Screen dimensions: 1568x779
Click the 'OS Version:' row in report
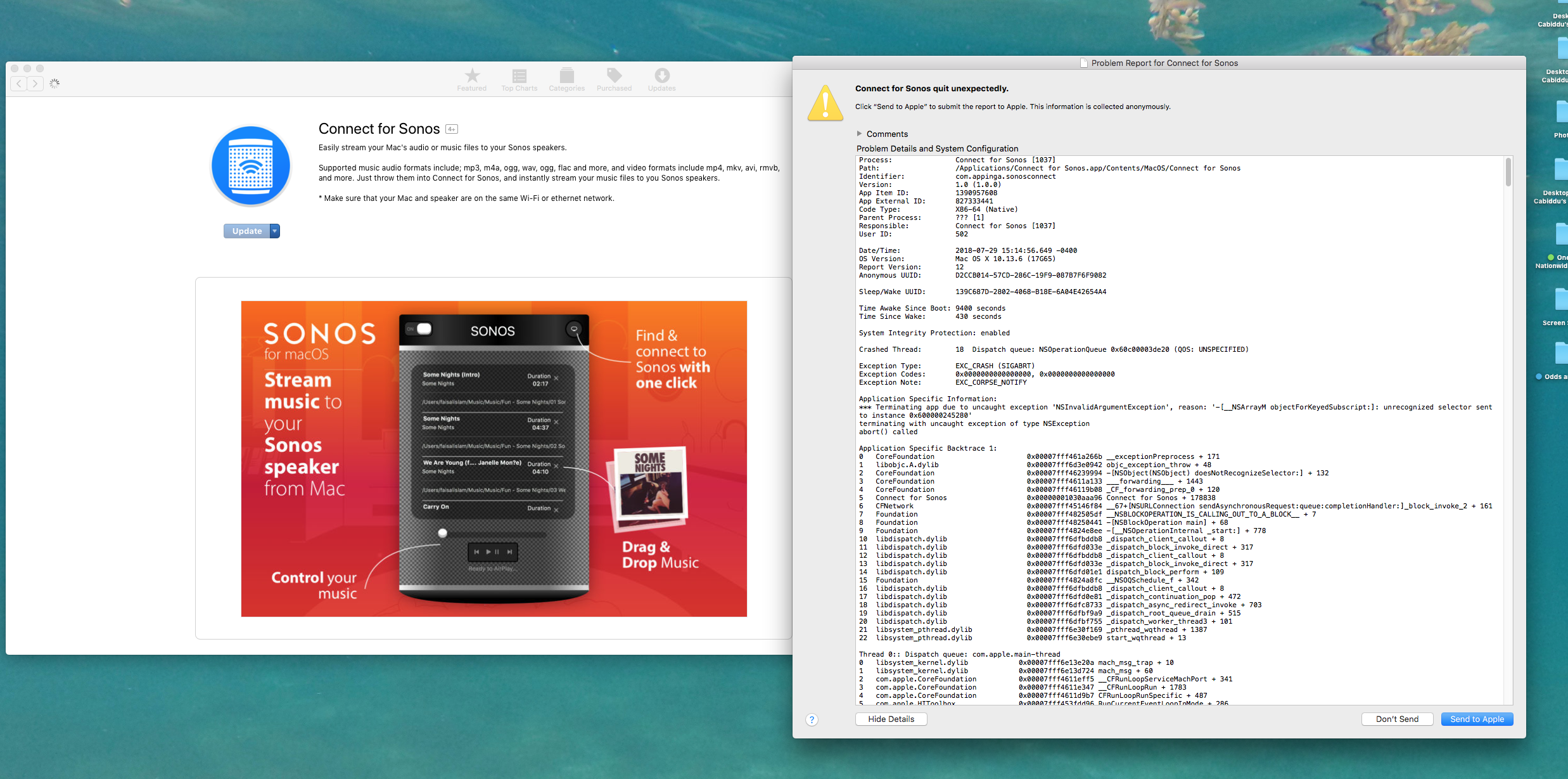[x=957, y=259]
